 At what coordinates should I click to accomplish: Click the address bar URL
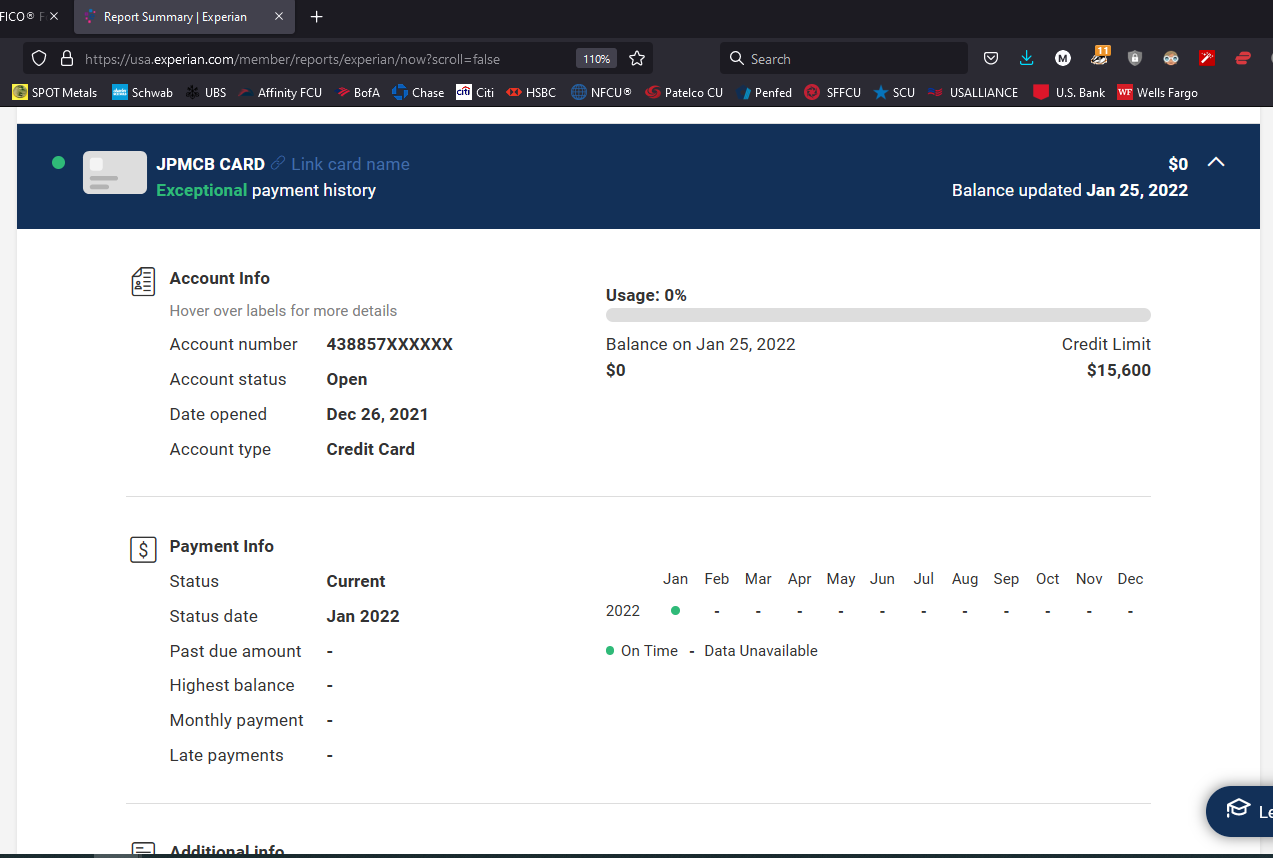click(292, 59)
